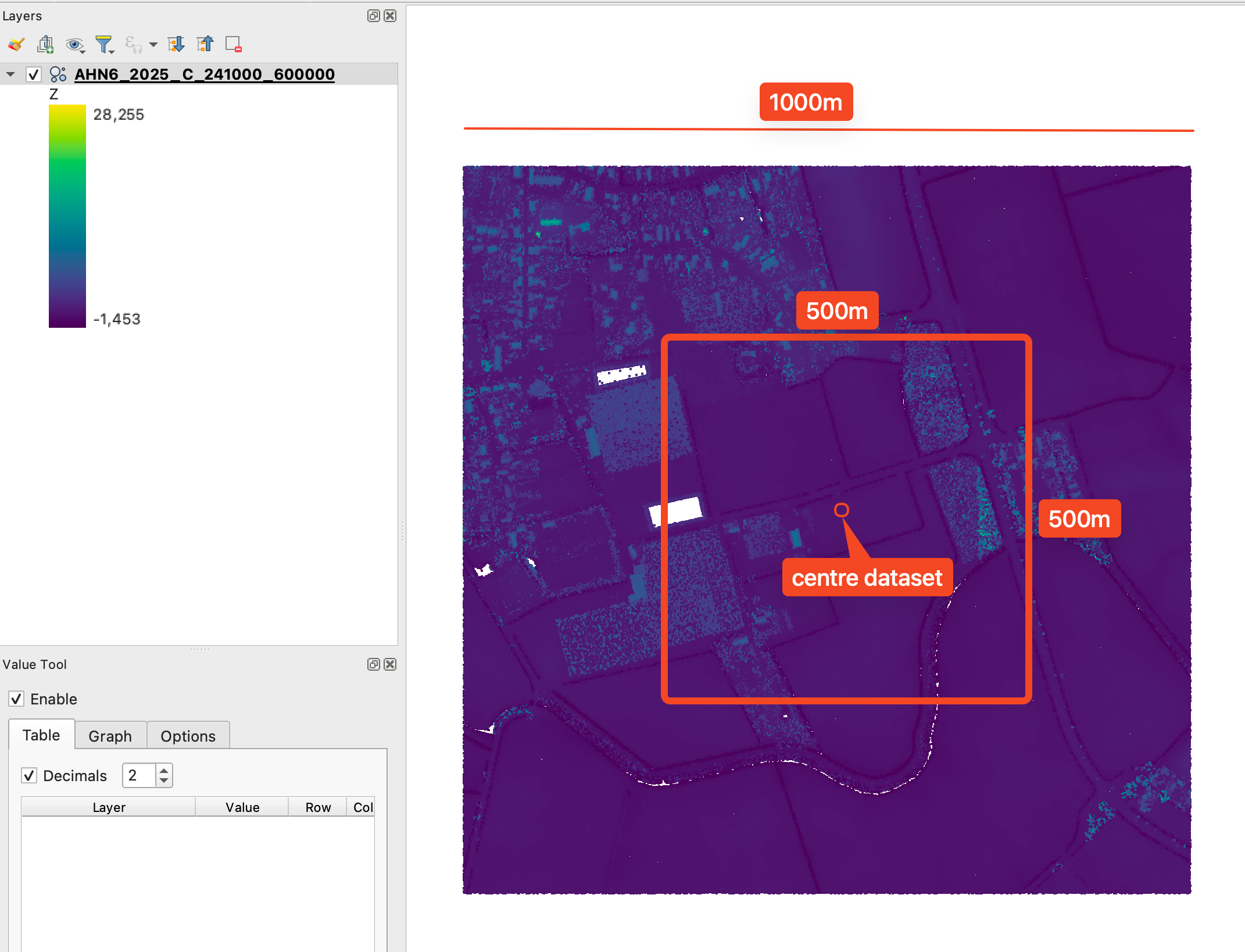Open Manage Map Themes eye icon
Image resolution: width=1245 pixels, height=952 pixels.
(x=74, y=44)
